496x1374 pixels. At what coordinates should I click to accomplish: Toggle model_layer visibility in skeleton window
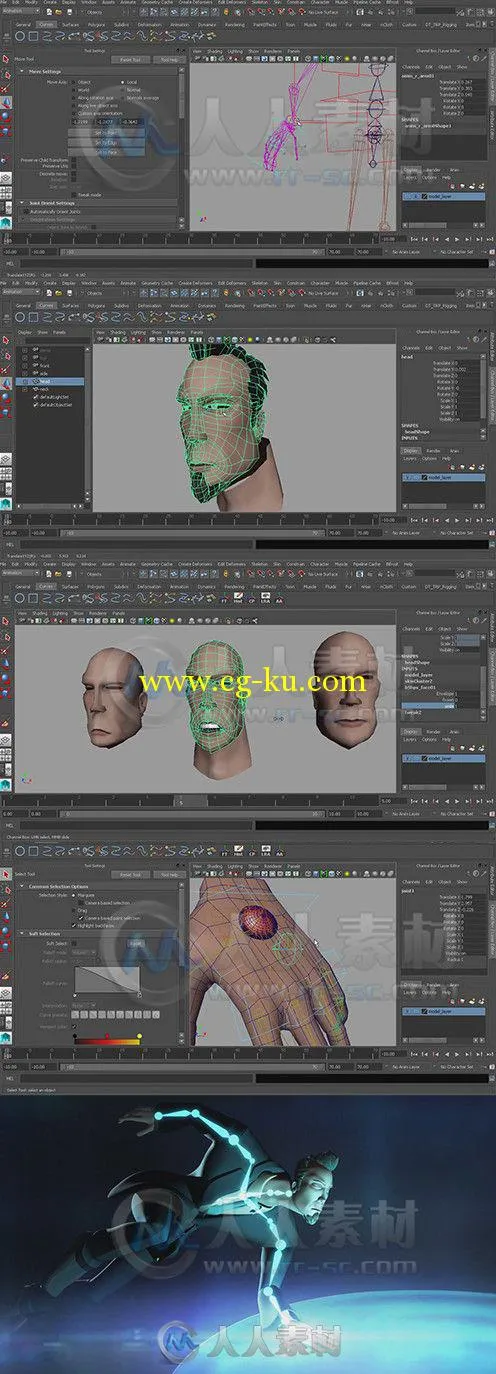point(406,196)
